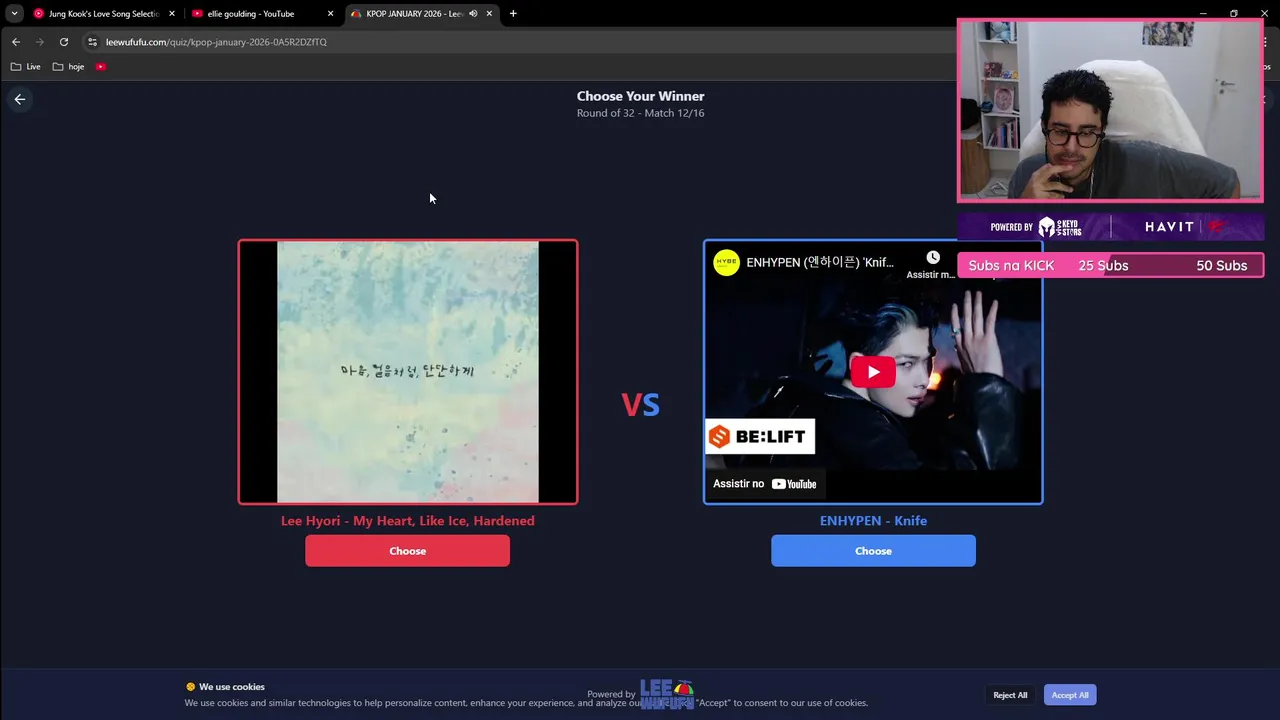Click the streamer webcam overlay

(1110, 110)
